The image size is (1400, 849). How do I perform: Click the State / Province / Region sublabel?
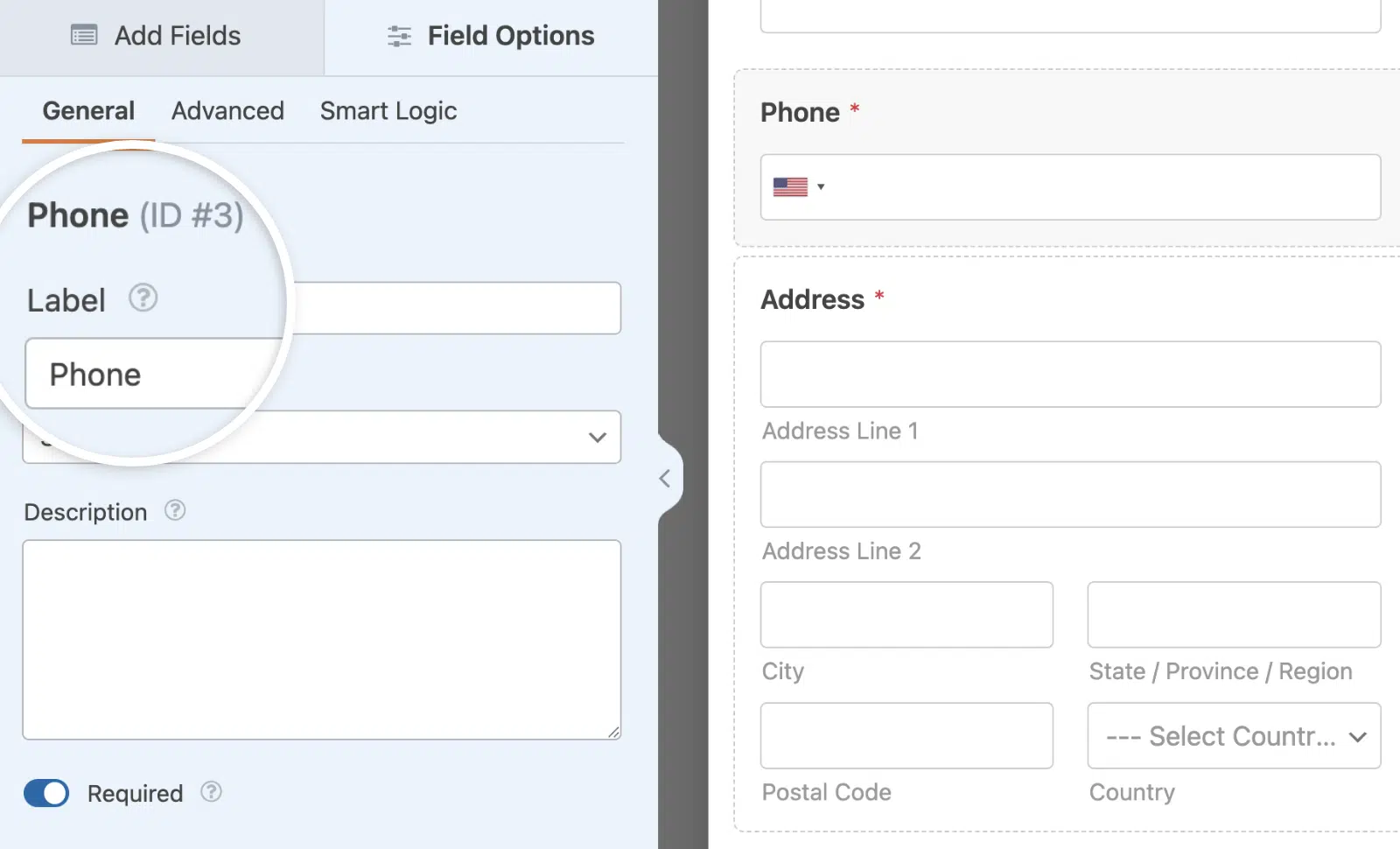1220,671
